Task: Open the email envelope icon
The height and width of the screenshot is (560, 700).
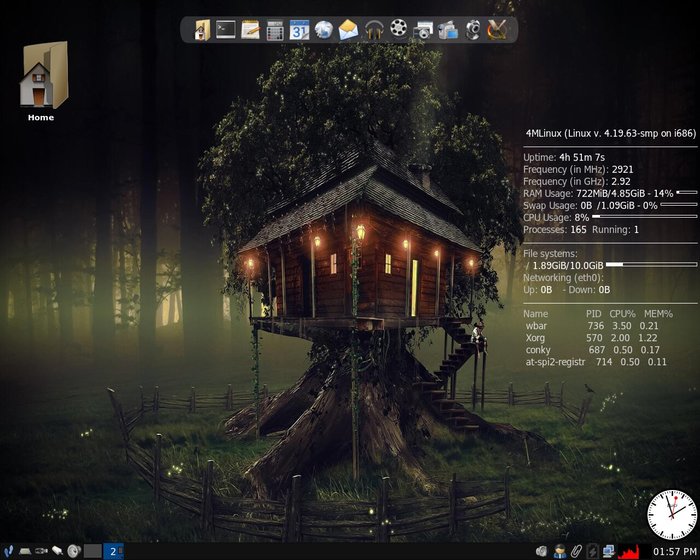Action: [x=348, y=30]
